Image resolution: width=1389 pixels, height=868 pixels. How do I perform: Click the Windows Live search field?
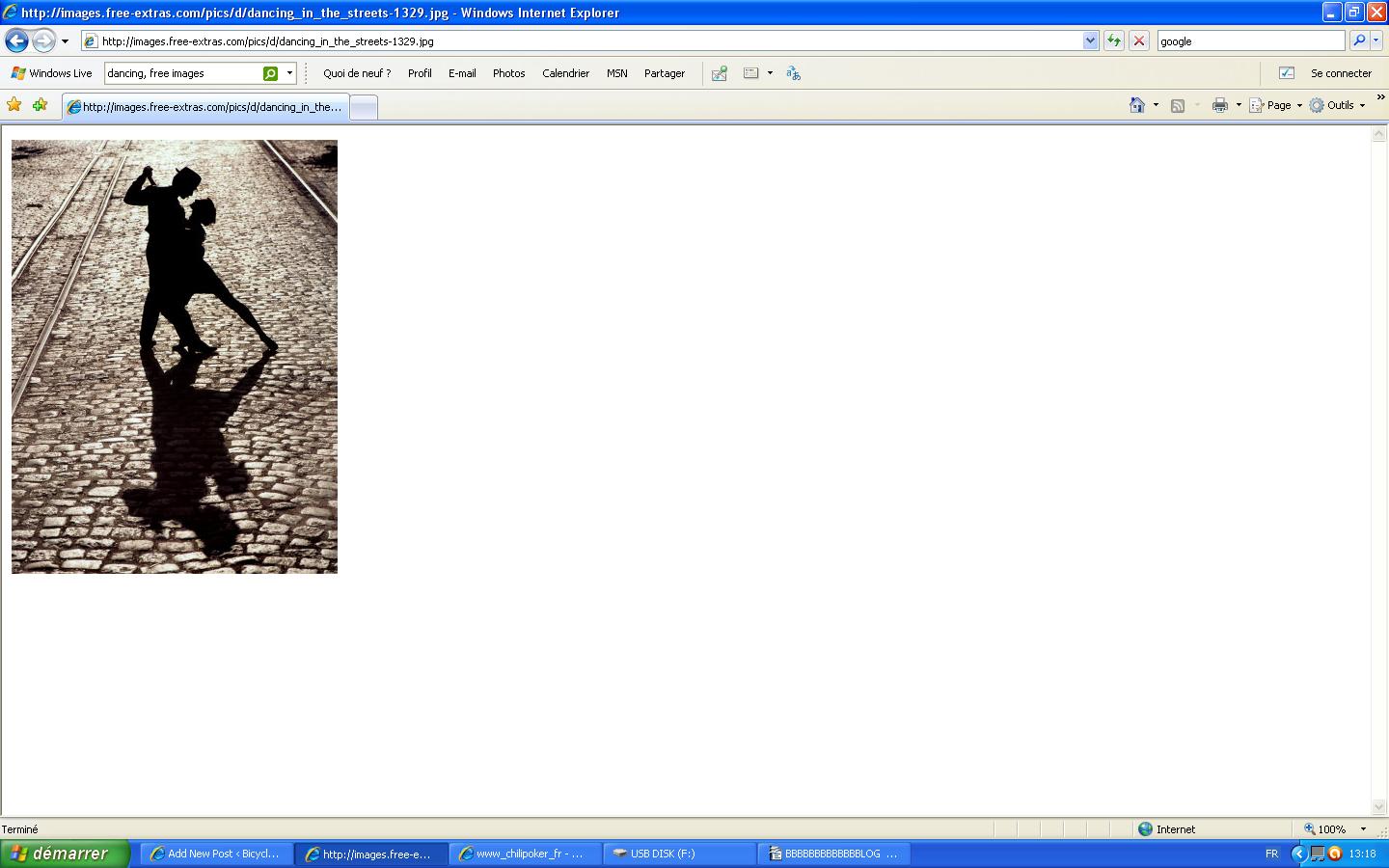click(x=182, y=73)
